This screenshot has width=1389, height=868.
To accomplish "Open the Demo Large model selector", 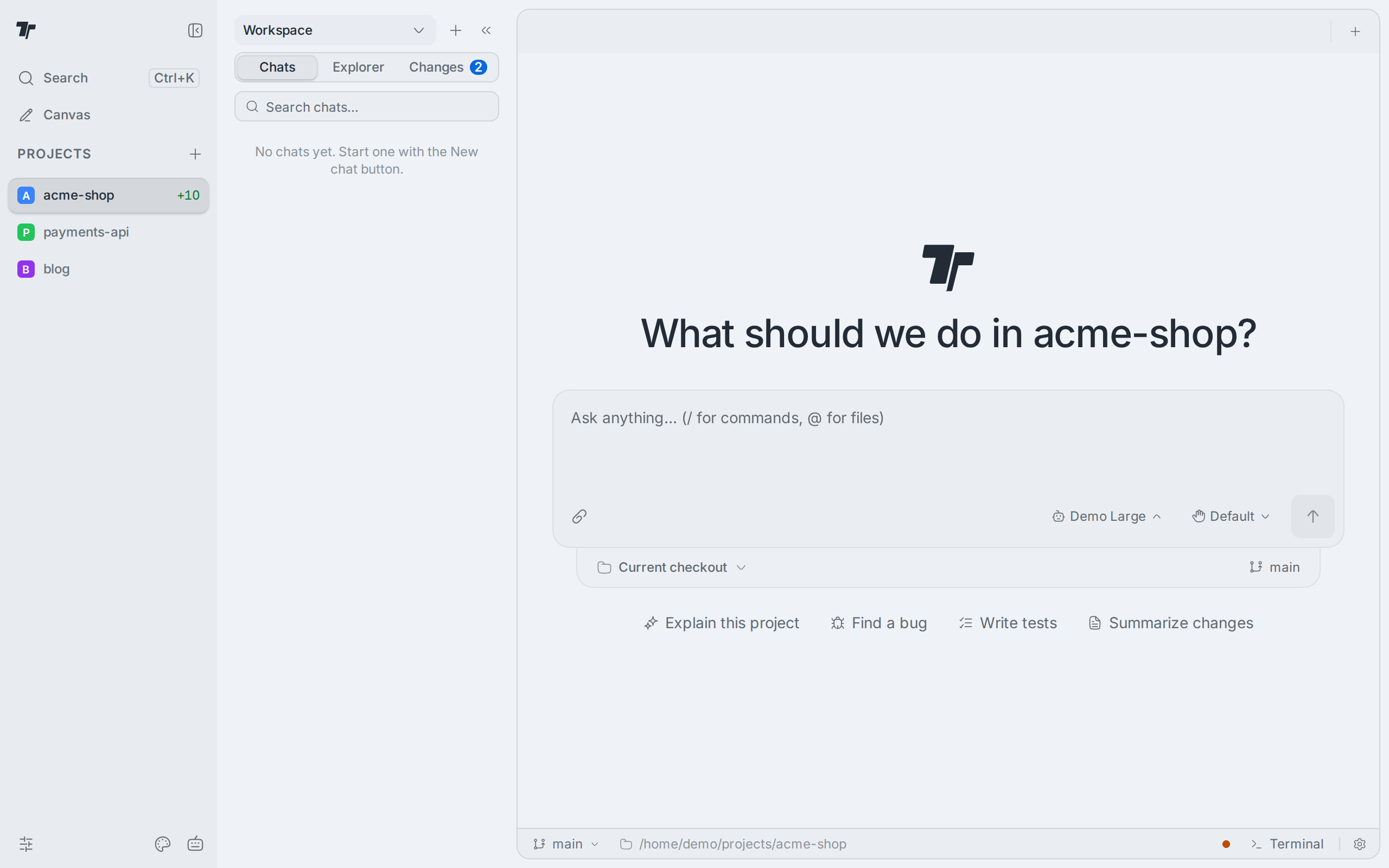I will pos(1107,516).
